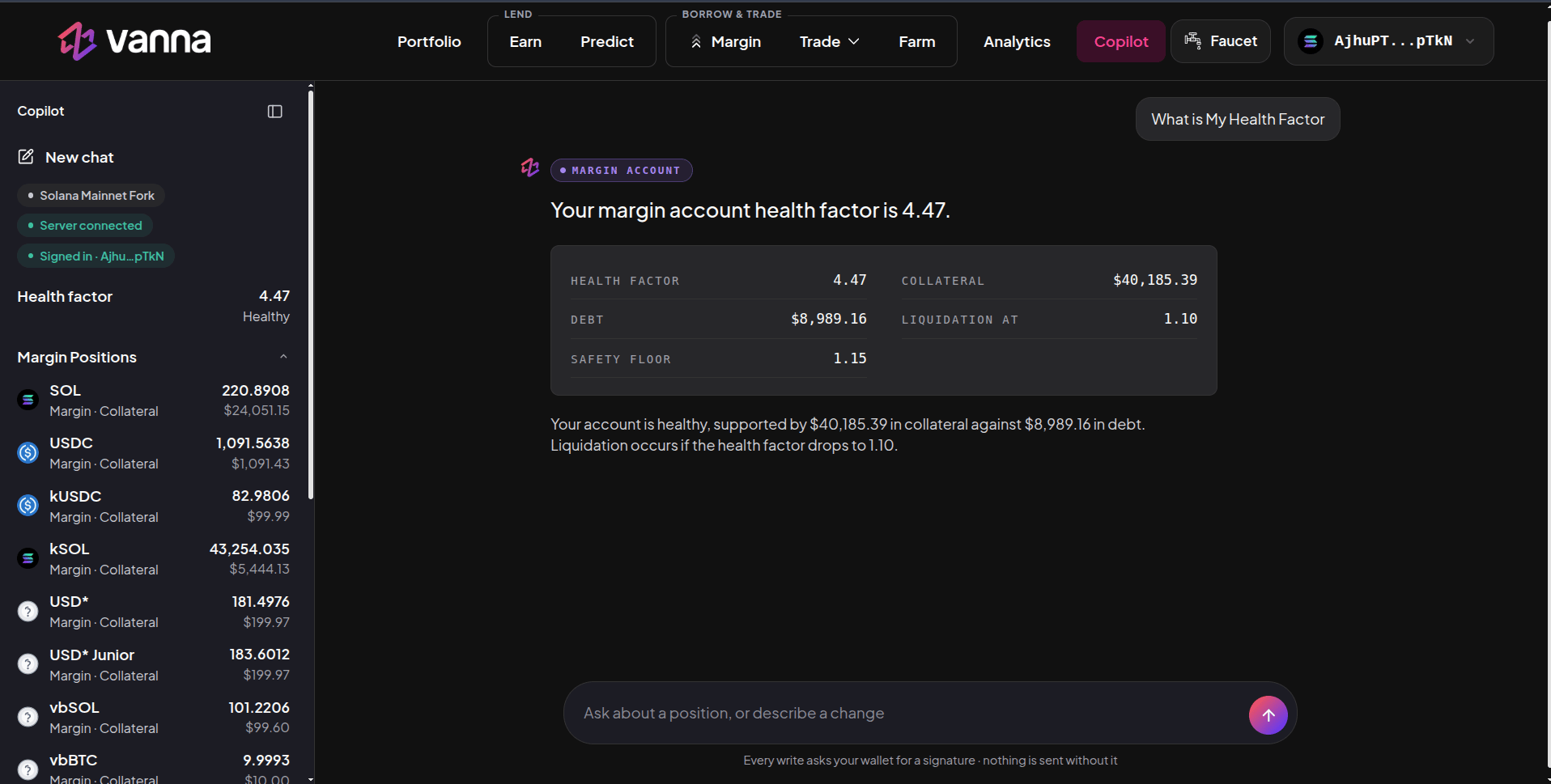1551x784 pixels.
Task: Click the Vanna assistant avatar icon
Action: pyautogui.click(x=530, y=167)
